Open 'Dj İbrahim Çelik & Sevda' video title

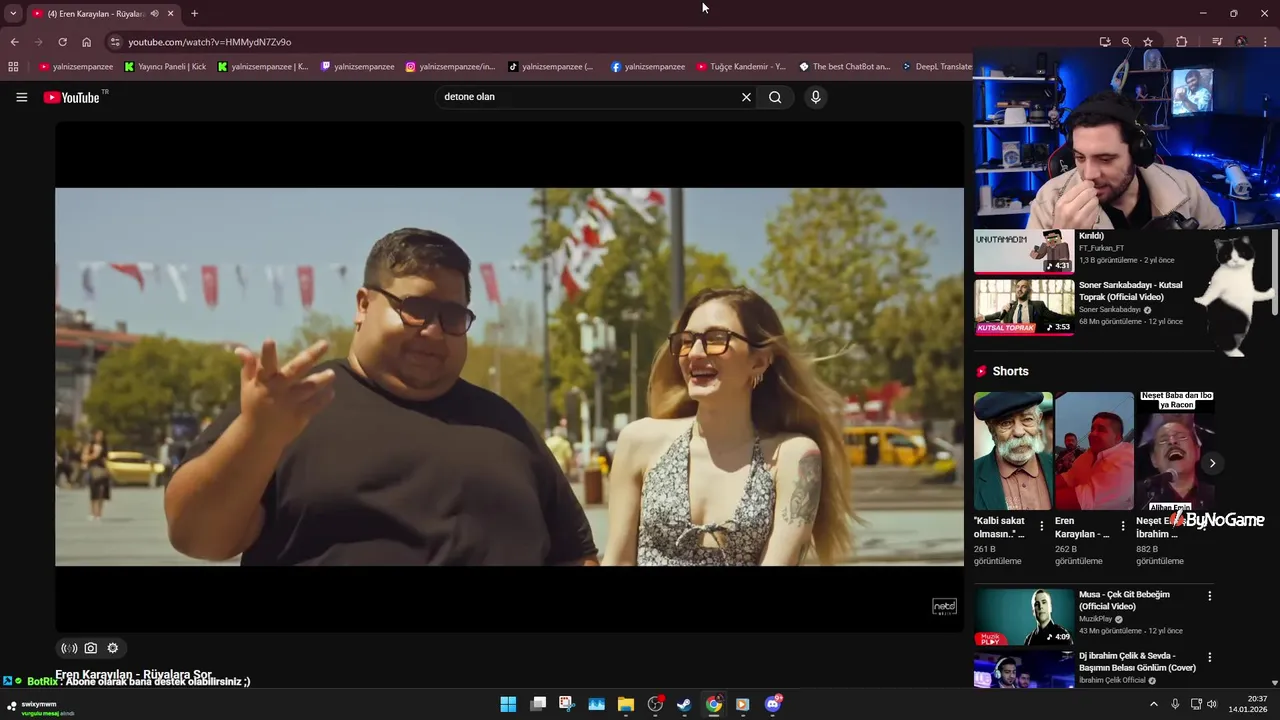[1137, 662]
